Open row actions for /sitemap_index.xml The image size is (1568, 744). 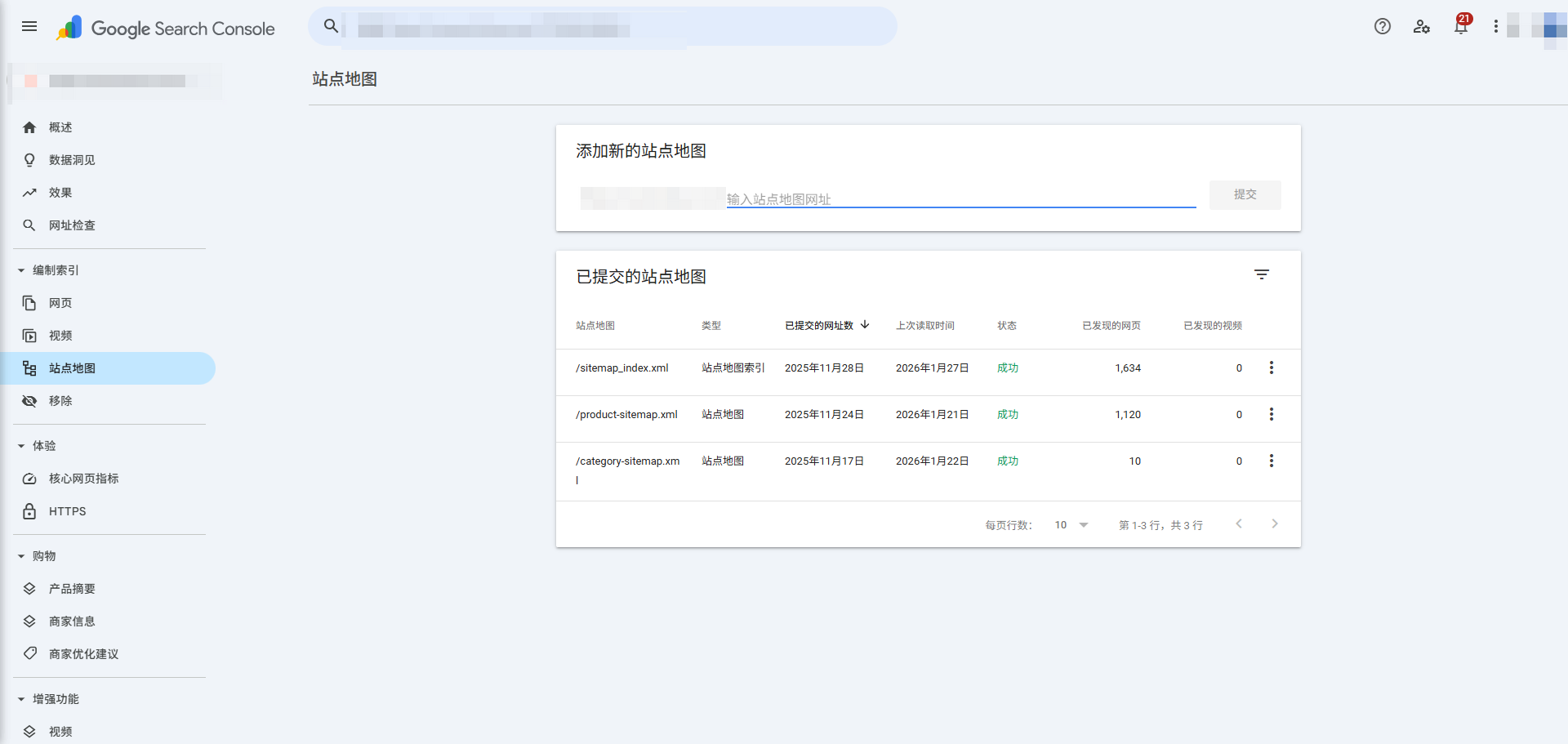pyautogui.click(x=1271, y=368)
